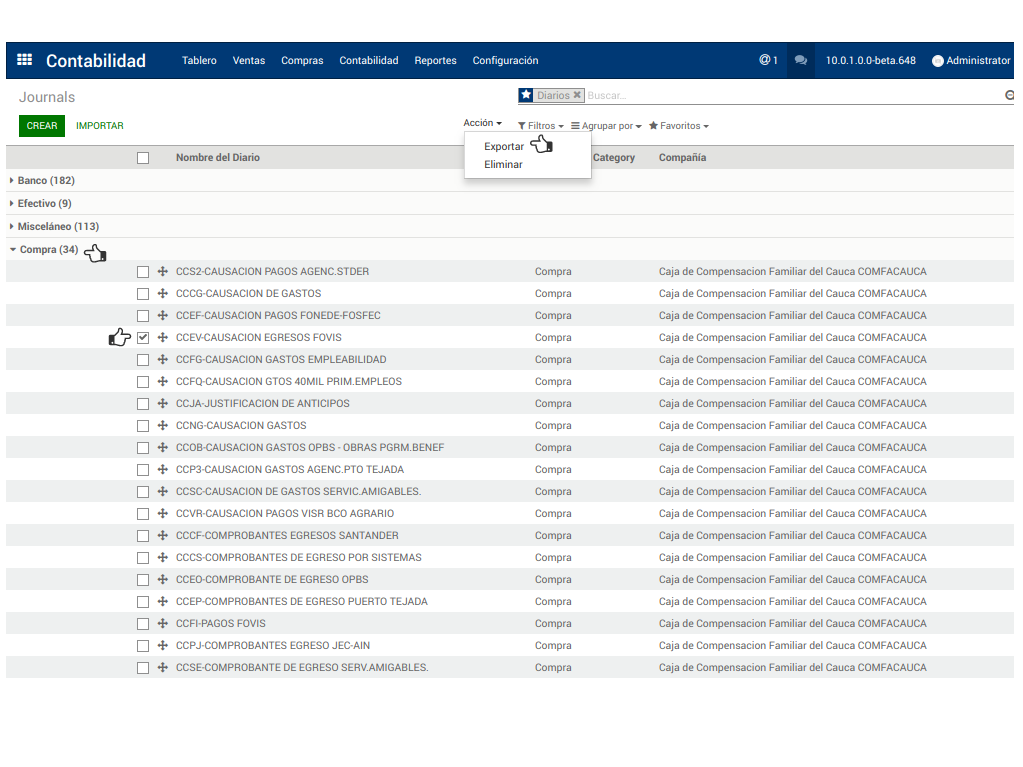Click the CREAR button
This screenshot has width=1023, height=767.
point(42,126)
